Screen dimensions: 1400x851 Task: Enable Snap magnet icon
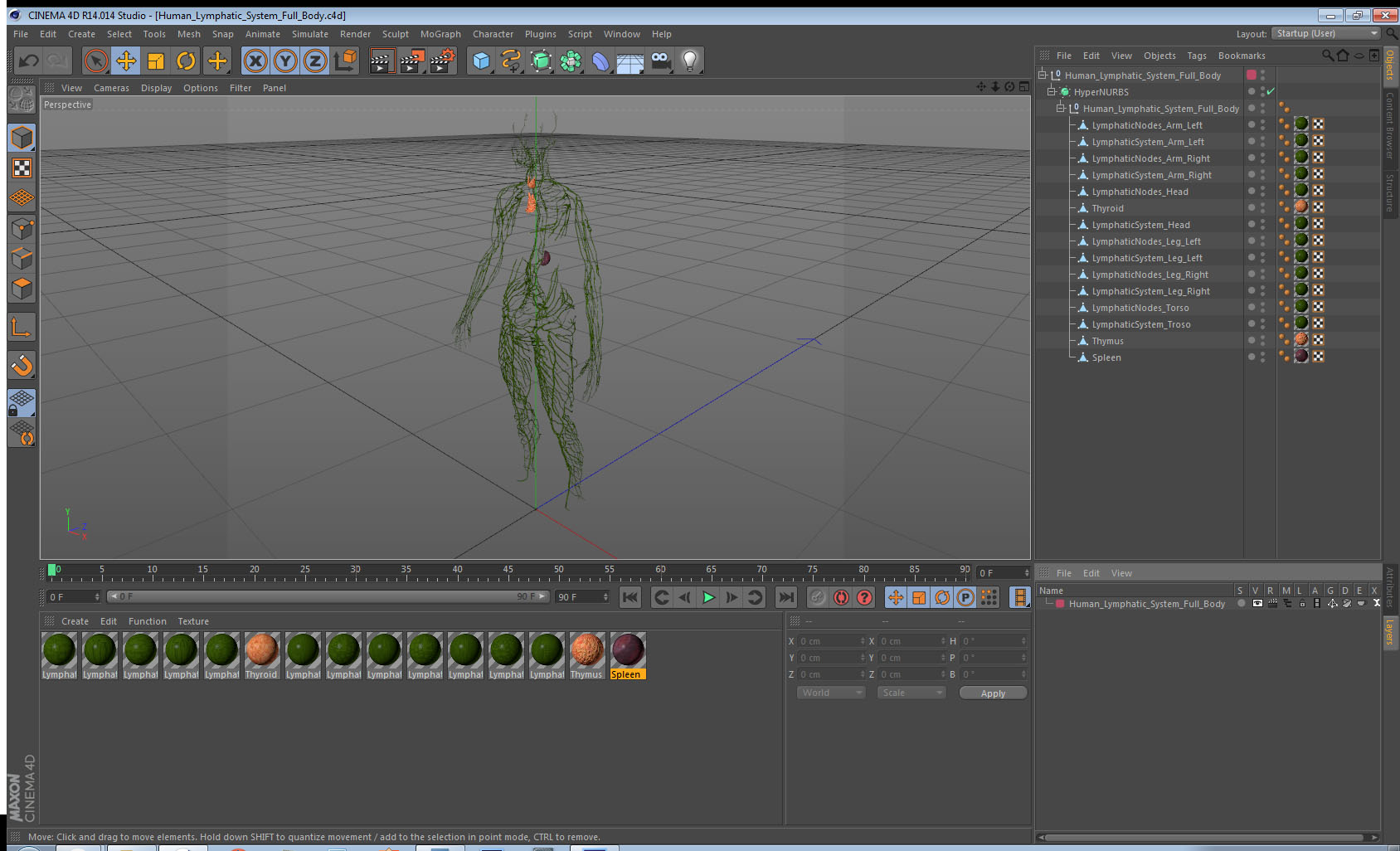(22, 365)
